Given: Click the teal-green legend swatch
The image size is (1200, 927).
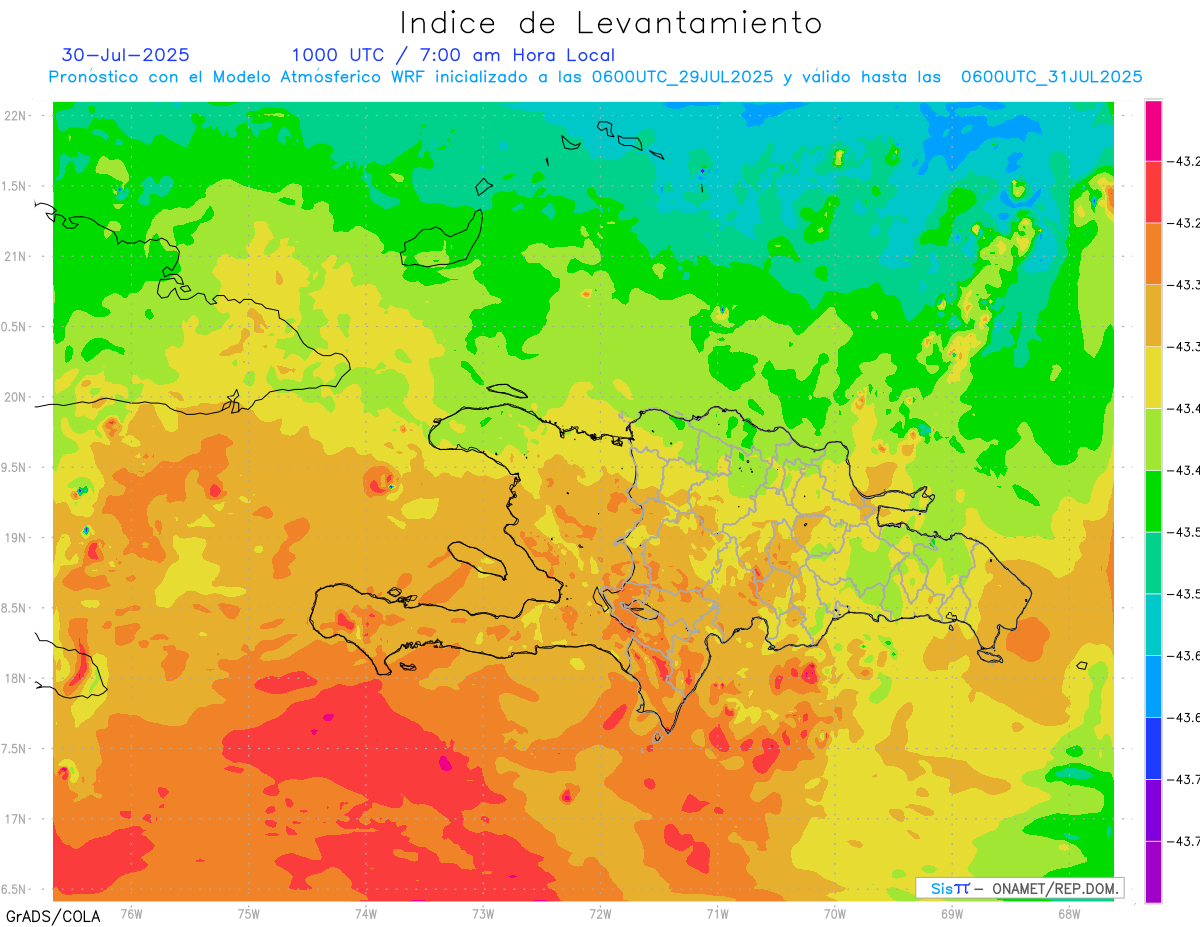Looking at the screenshot, I should pyautogui.click(x=1153, y=563).
